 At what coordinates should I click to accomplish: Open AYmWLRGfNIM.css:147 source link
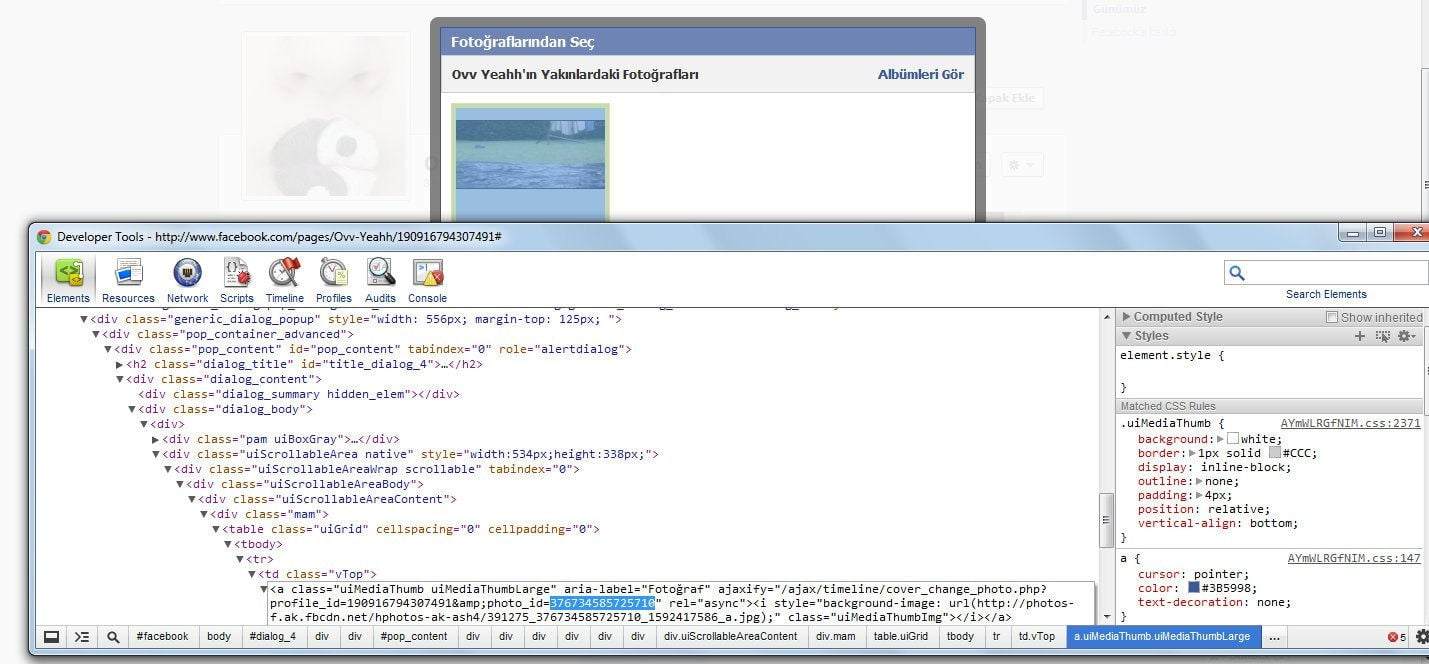click(x=1354, y=558)
